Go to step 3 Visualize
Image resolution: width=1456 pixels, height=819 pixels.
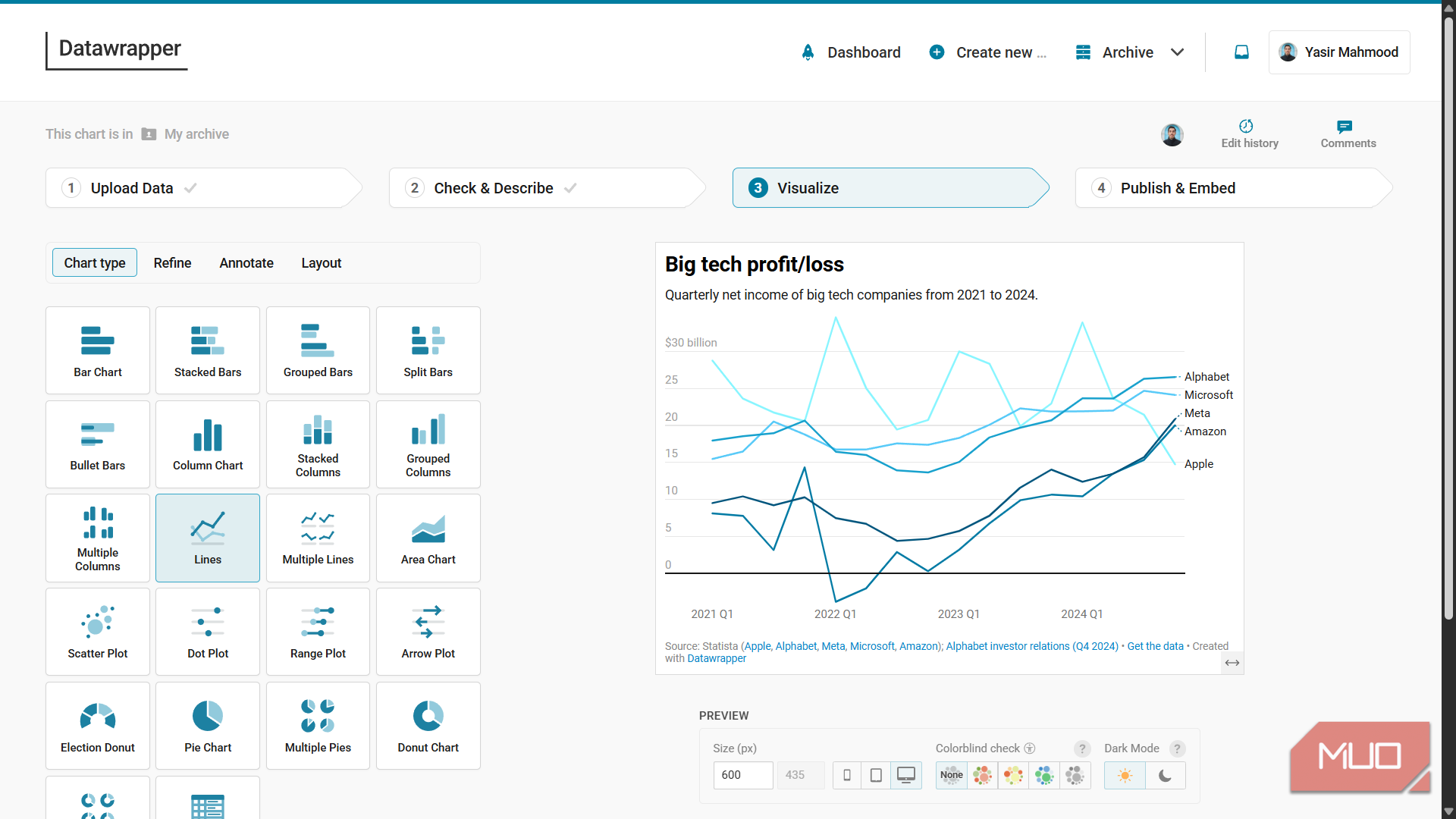point(890,188)
